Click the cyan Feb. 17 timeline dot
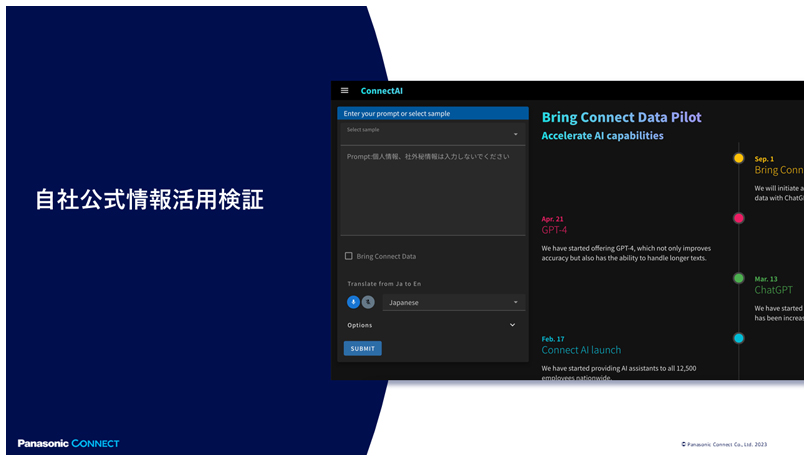Screen dimensions: 810x461 pos(739,338)
